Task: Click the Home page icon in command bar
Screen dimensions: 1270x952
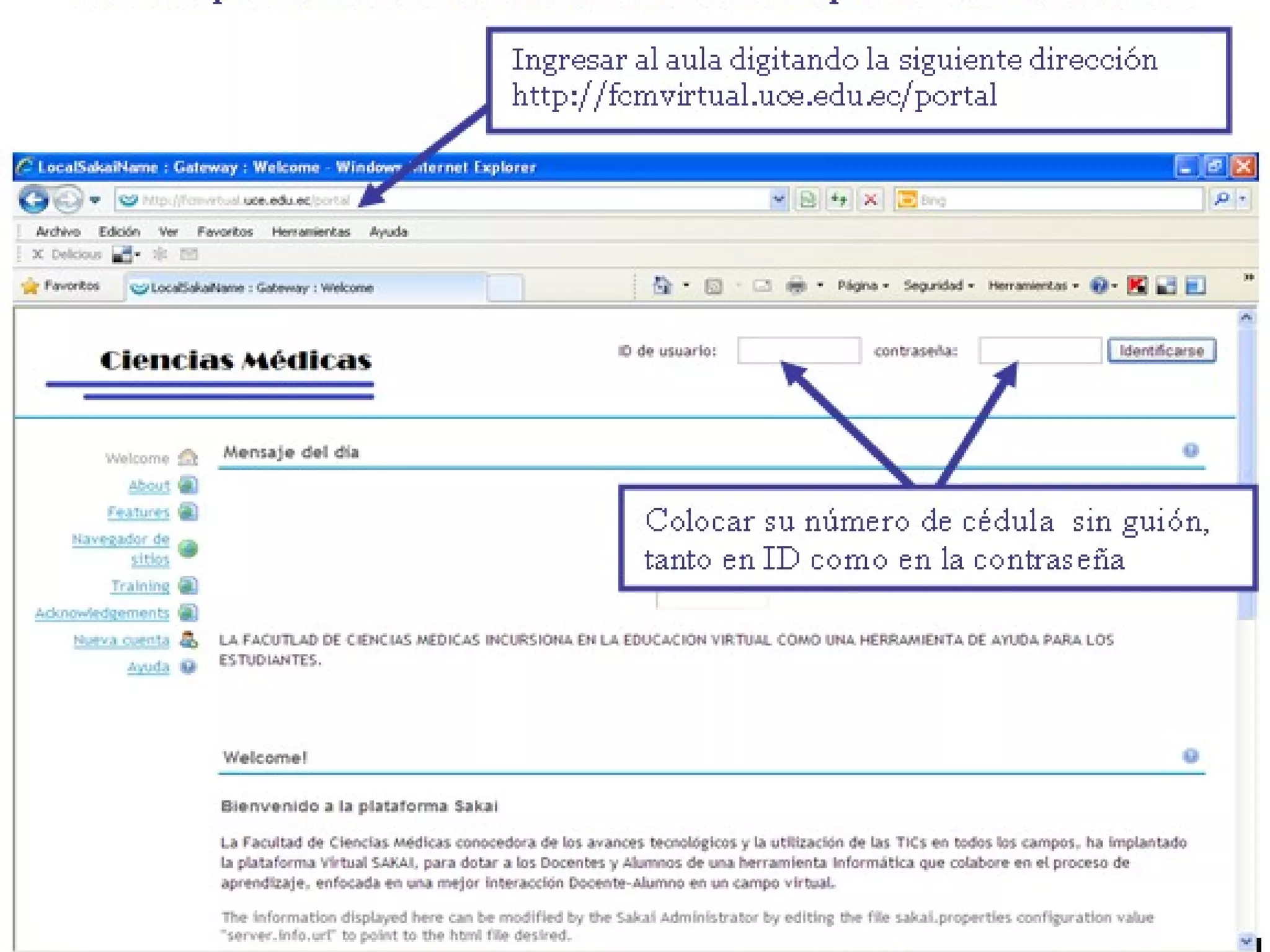Action: pos(662,286)
